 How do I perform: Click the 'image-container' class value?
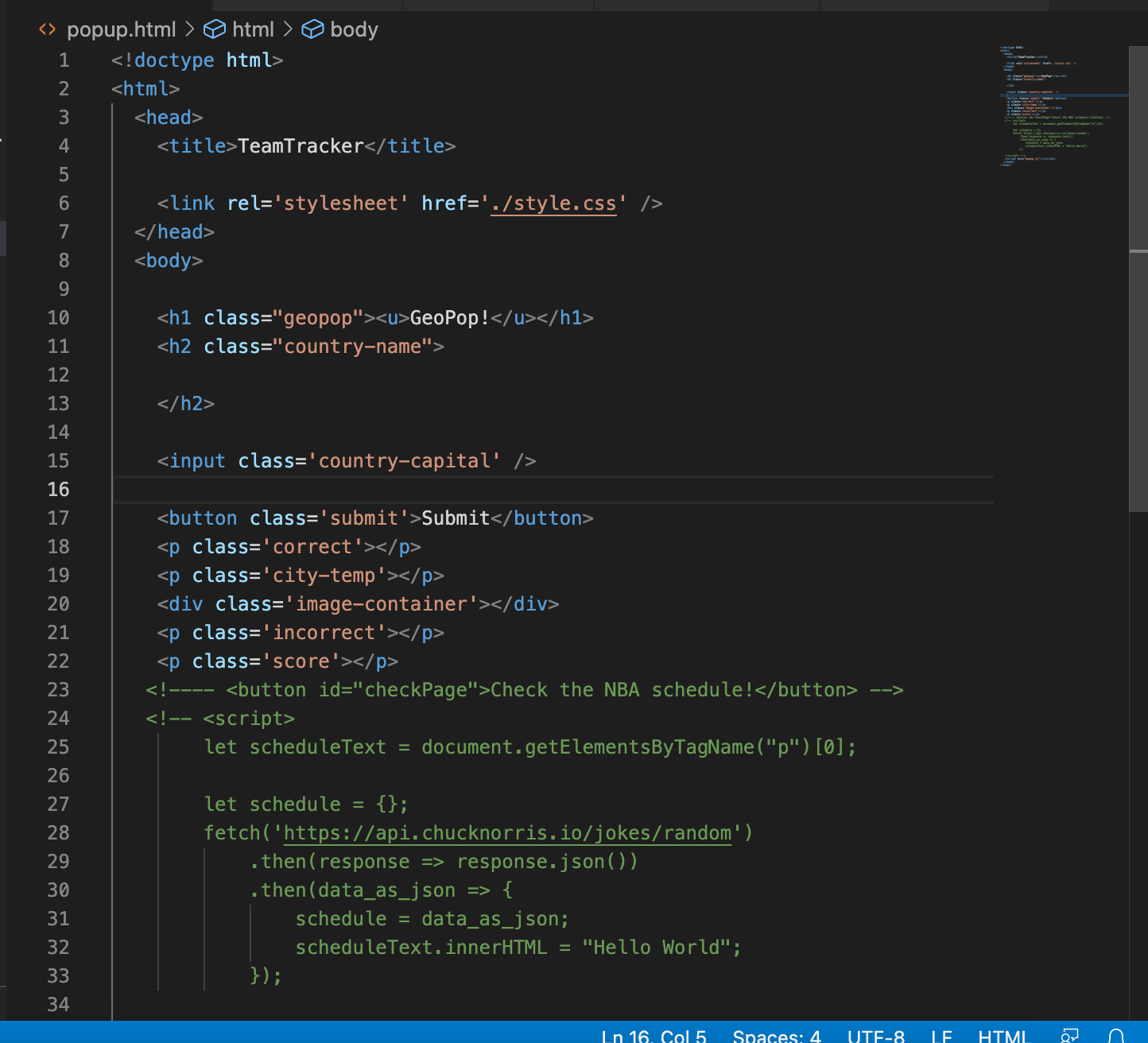tap(382, 604)
